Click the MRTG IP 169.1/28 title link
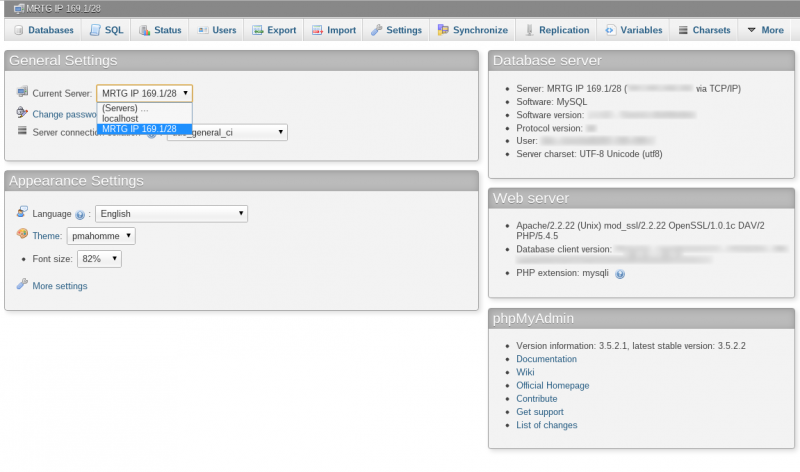 tap(63, 8)
